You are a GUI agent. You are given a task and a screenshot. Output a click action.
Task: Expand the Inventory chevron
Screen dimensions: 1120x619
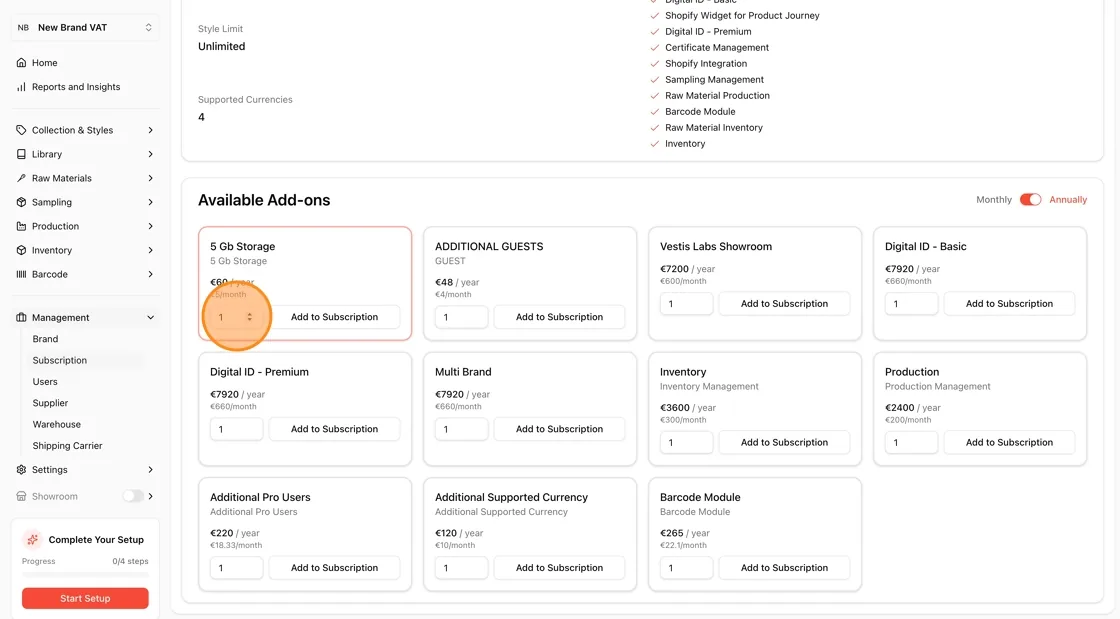coord(151,251)
